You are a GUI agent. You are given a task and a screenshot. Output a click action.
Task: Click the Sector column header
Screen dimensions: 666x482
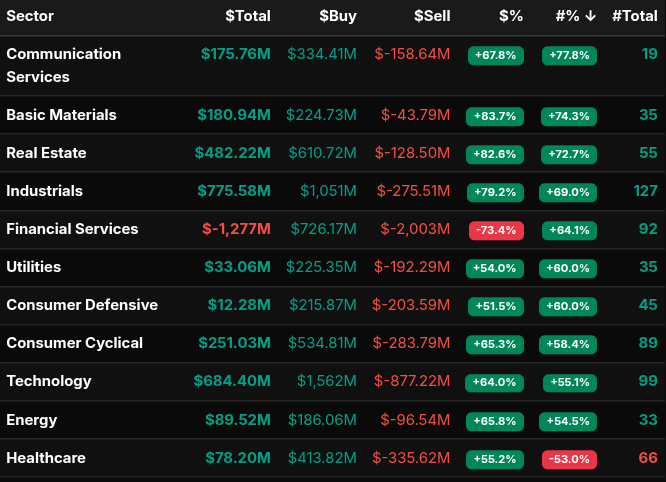(30, 16)
